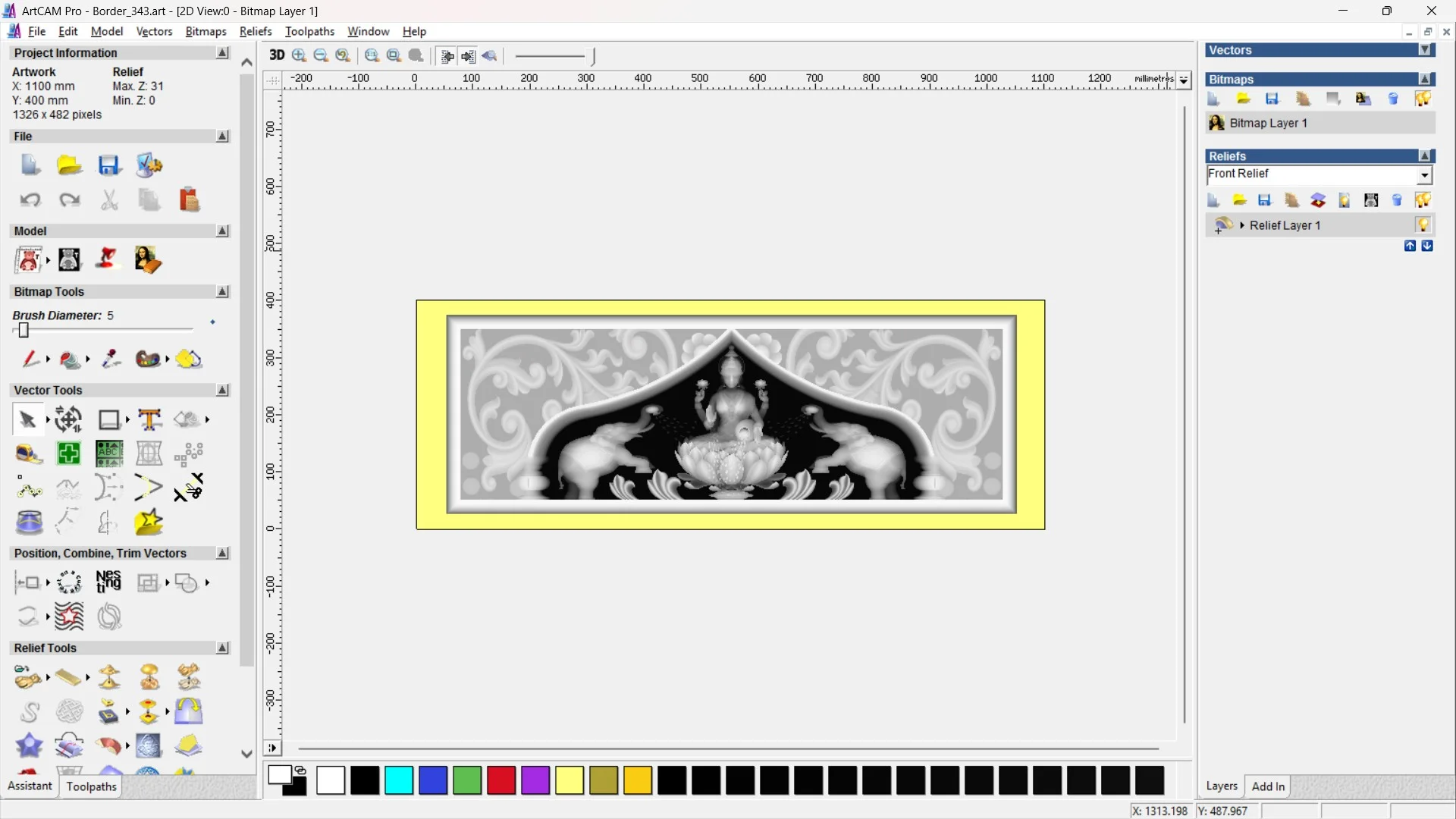The height and width of the screenshot is (819, 1456).
Task: Click the Brush Diameter slider handle
Action: pyautogui.click(x=24, y=331)
